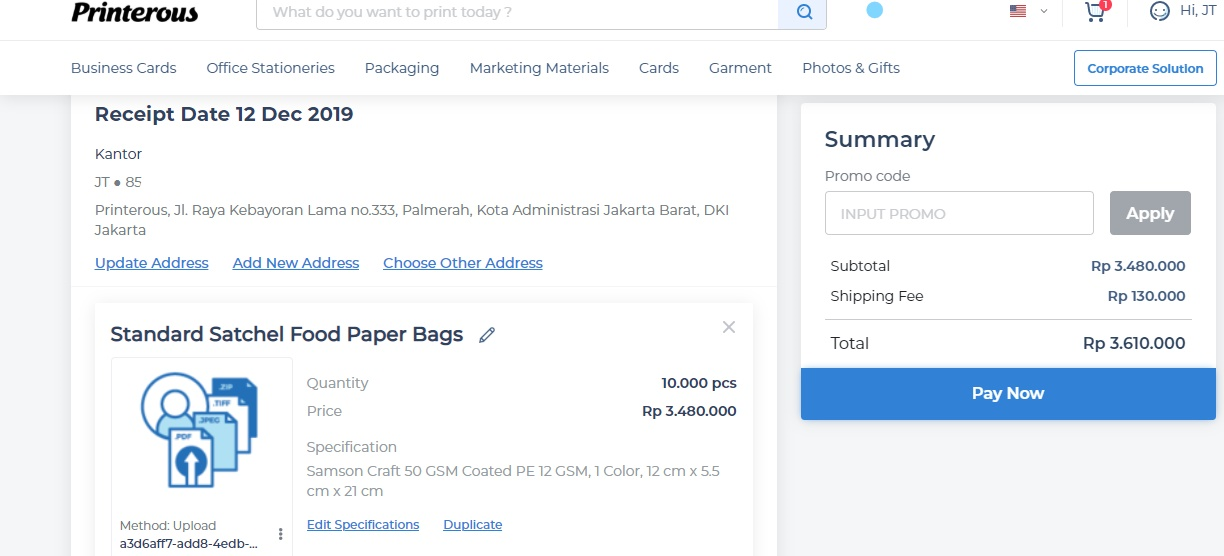Click the promo code input field
The image size is (1224, 556).
tap(958, 213)
